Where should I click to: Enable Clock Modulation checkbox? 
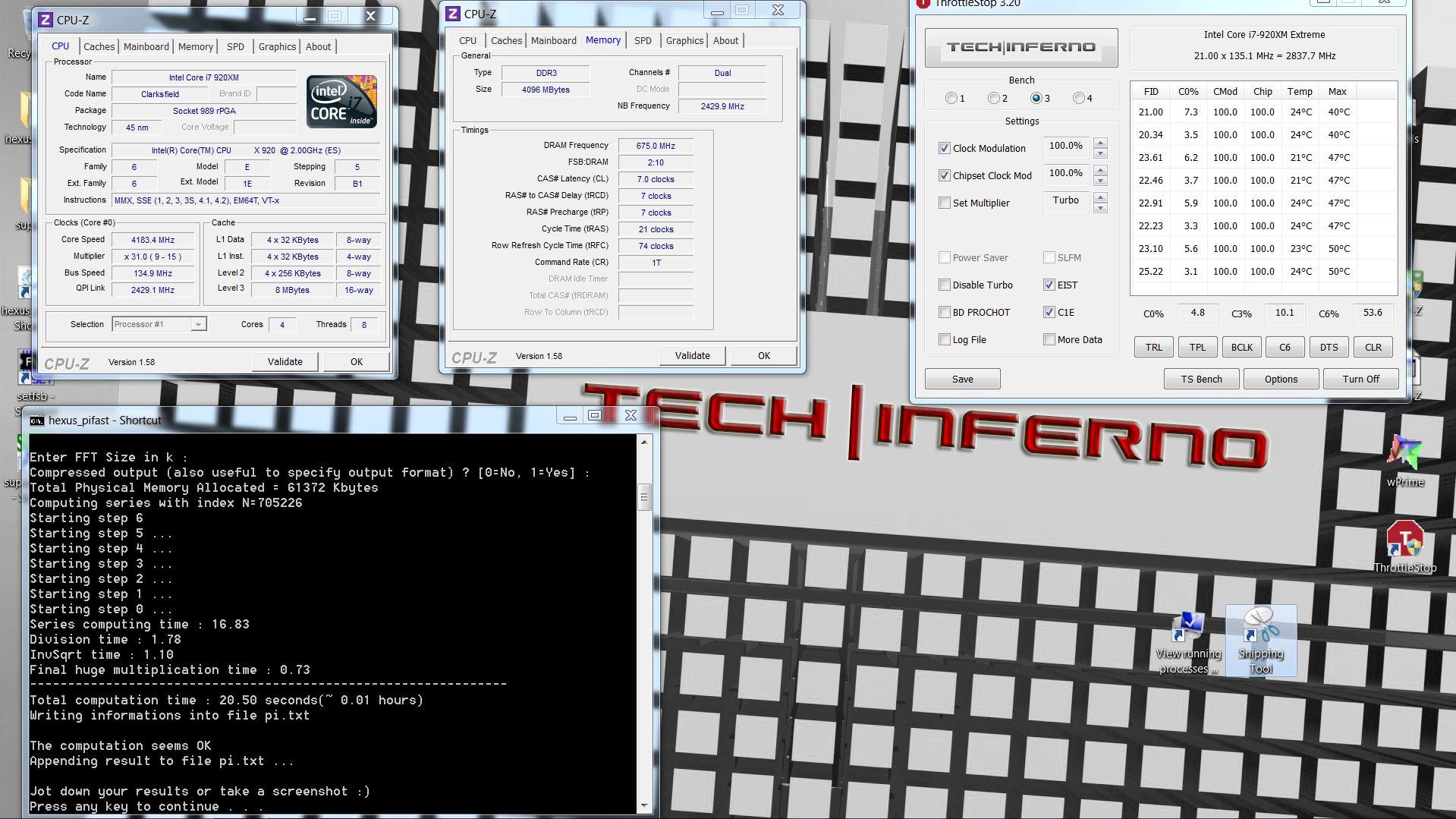945,148
